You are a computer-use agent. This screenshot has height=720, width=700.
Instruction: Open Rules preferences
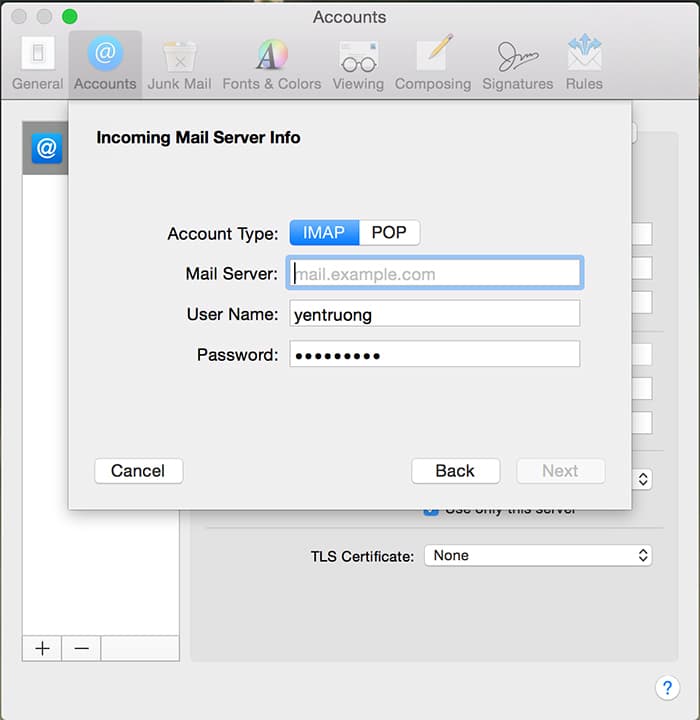[x=584, y=64]
